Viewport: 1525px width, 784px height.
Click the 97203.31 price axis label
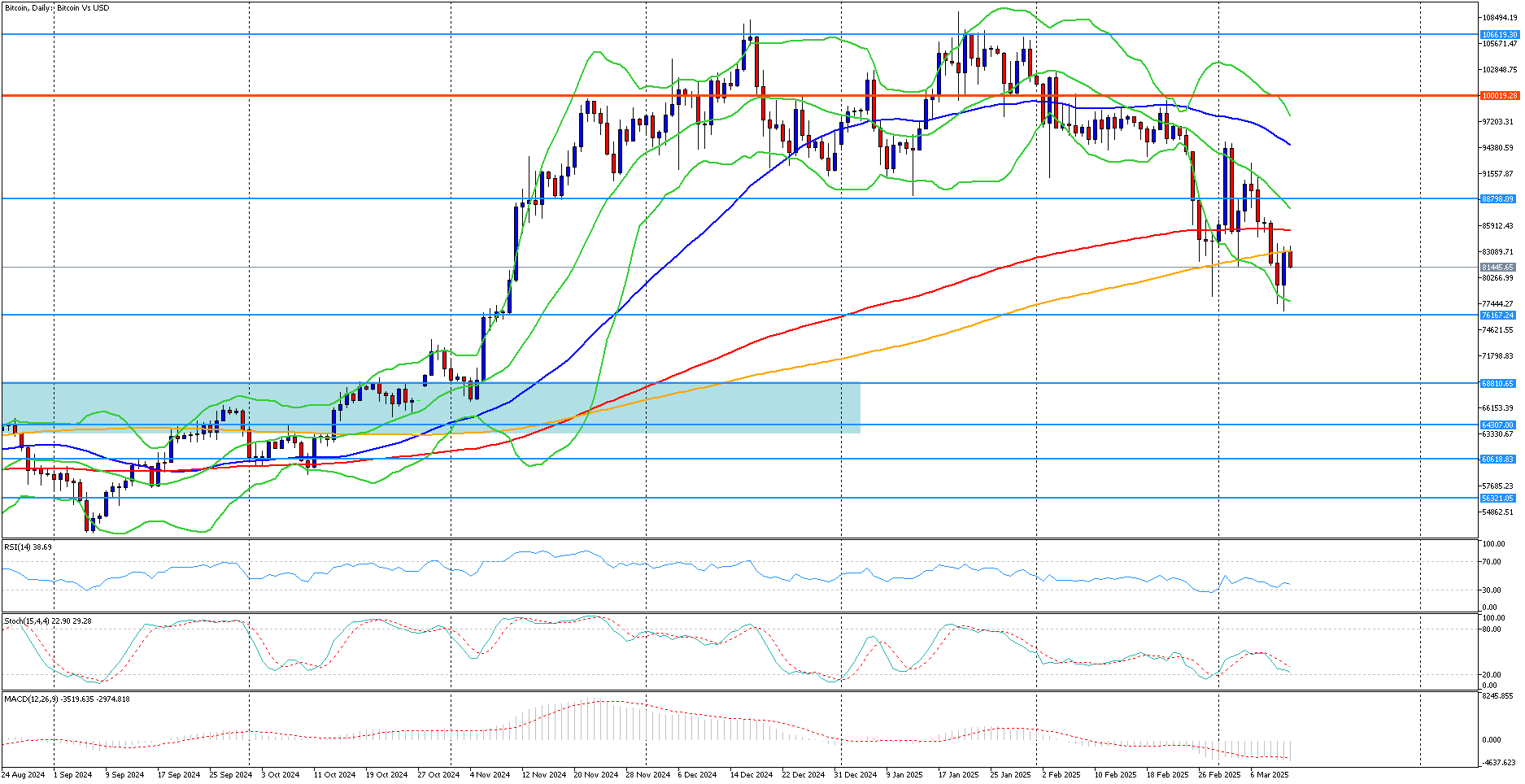tap(1498, 122)
